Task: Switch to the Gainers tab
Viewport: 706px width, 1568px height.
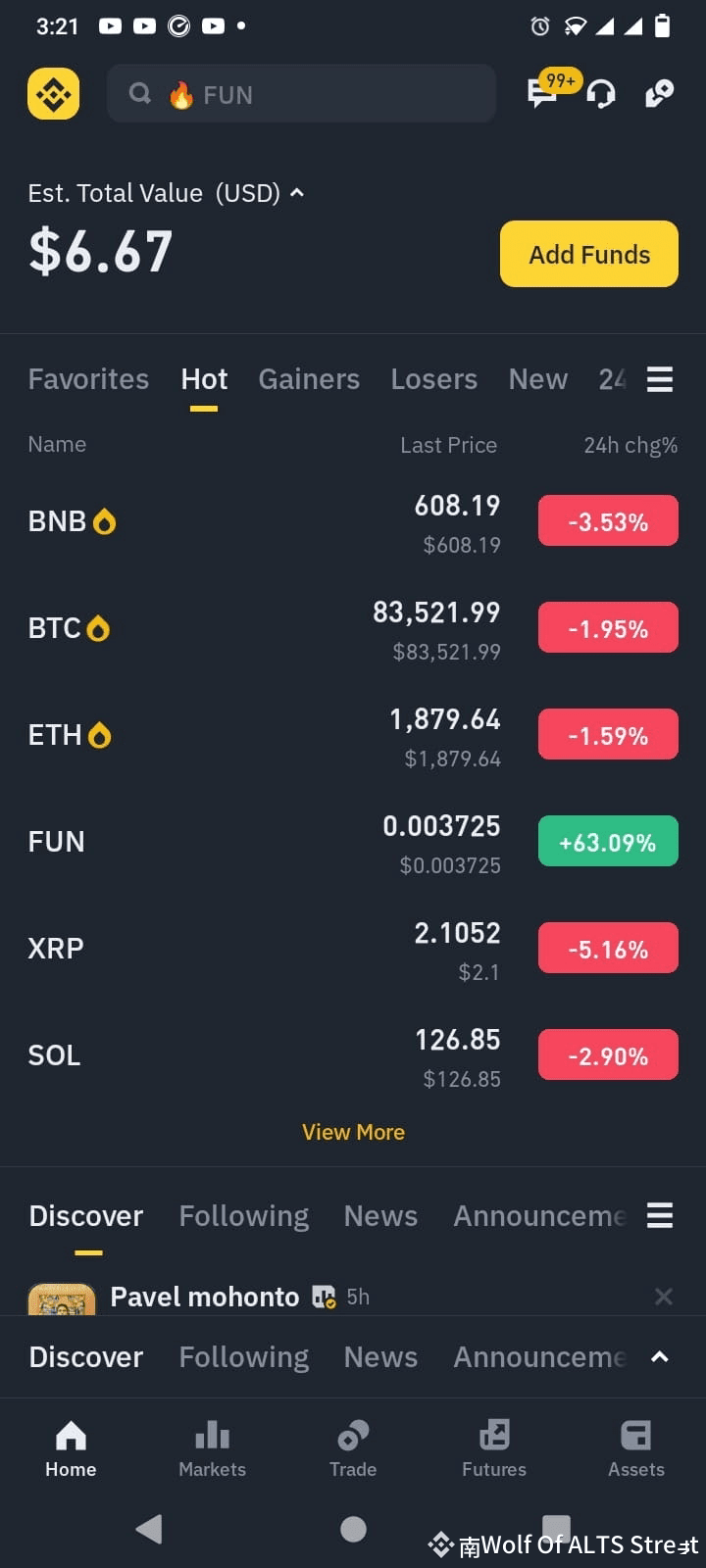Action: [309, 379]
